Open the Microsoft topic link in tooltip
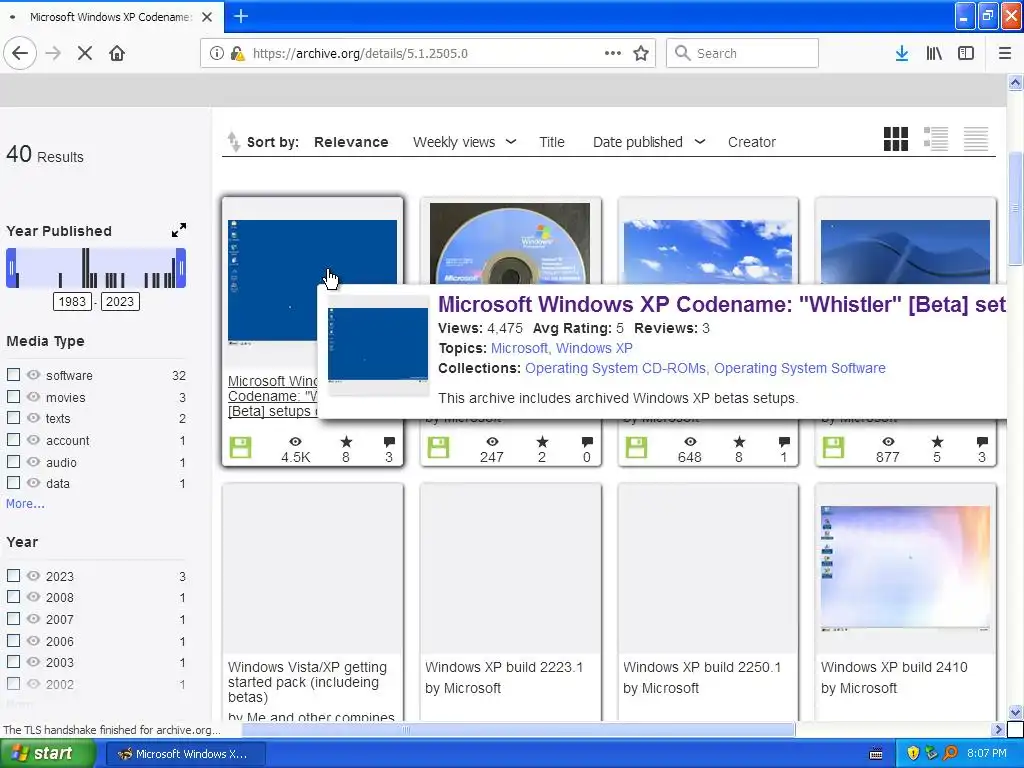 tap(519, 348)
